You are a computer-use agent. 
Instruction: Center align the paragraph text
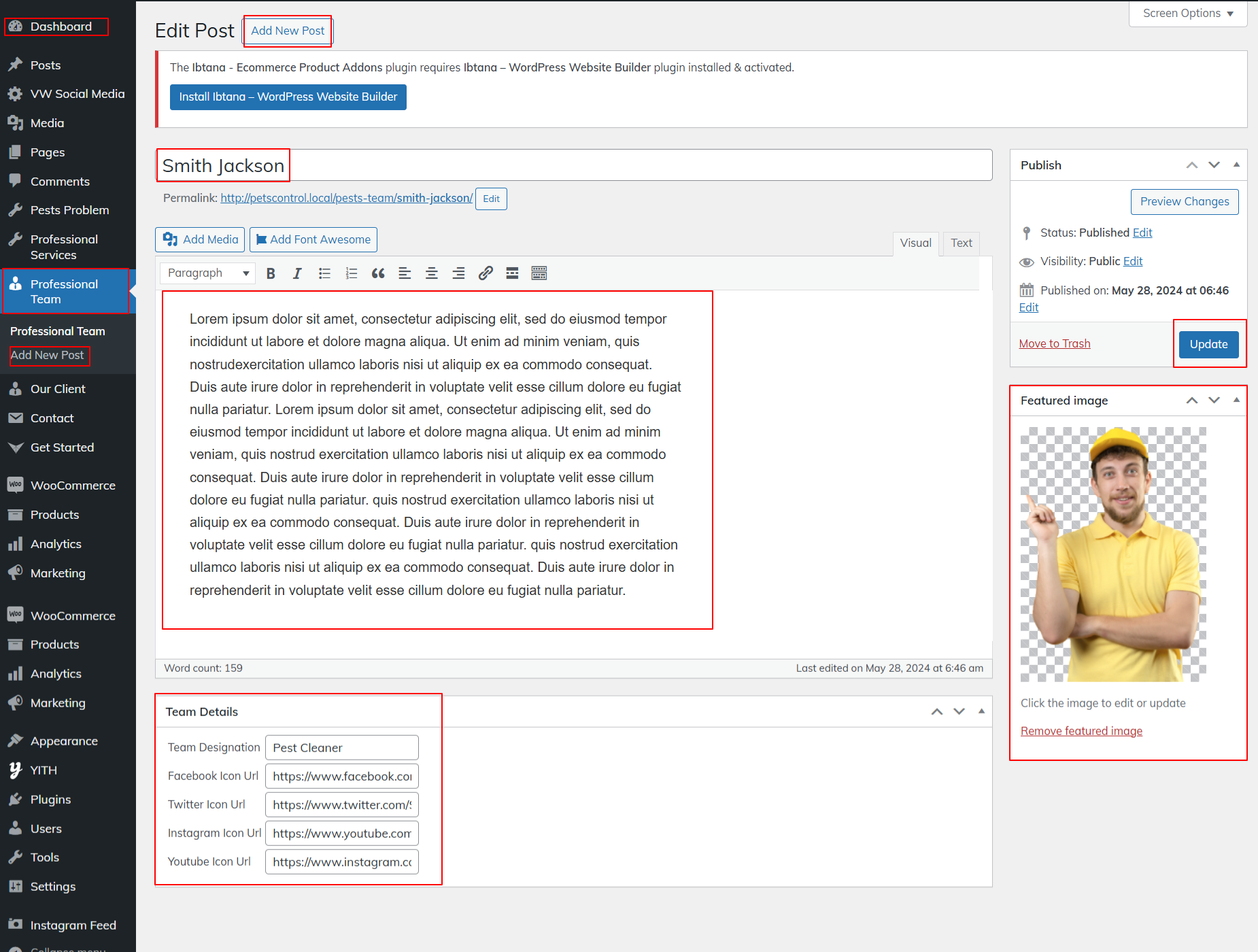pyautogui.click(x=431, y=273)
